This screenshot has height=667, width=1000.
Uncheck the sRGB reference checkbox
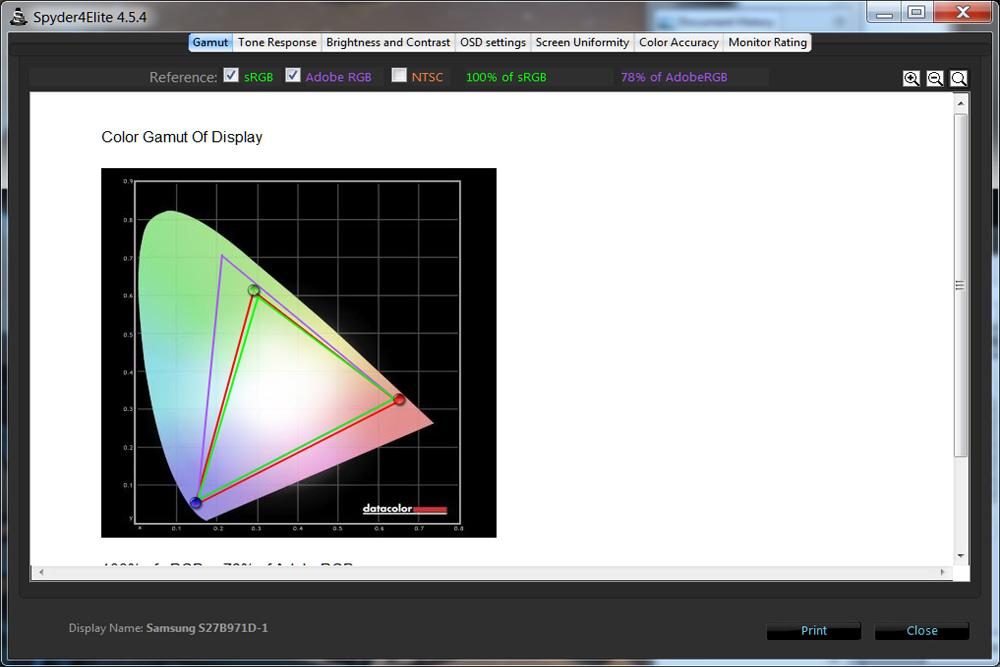[231, 75]
